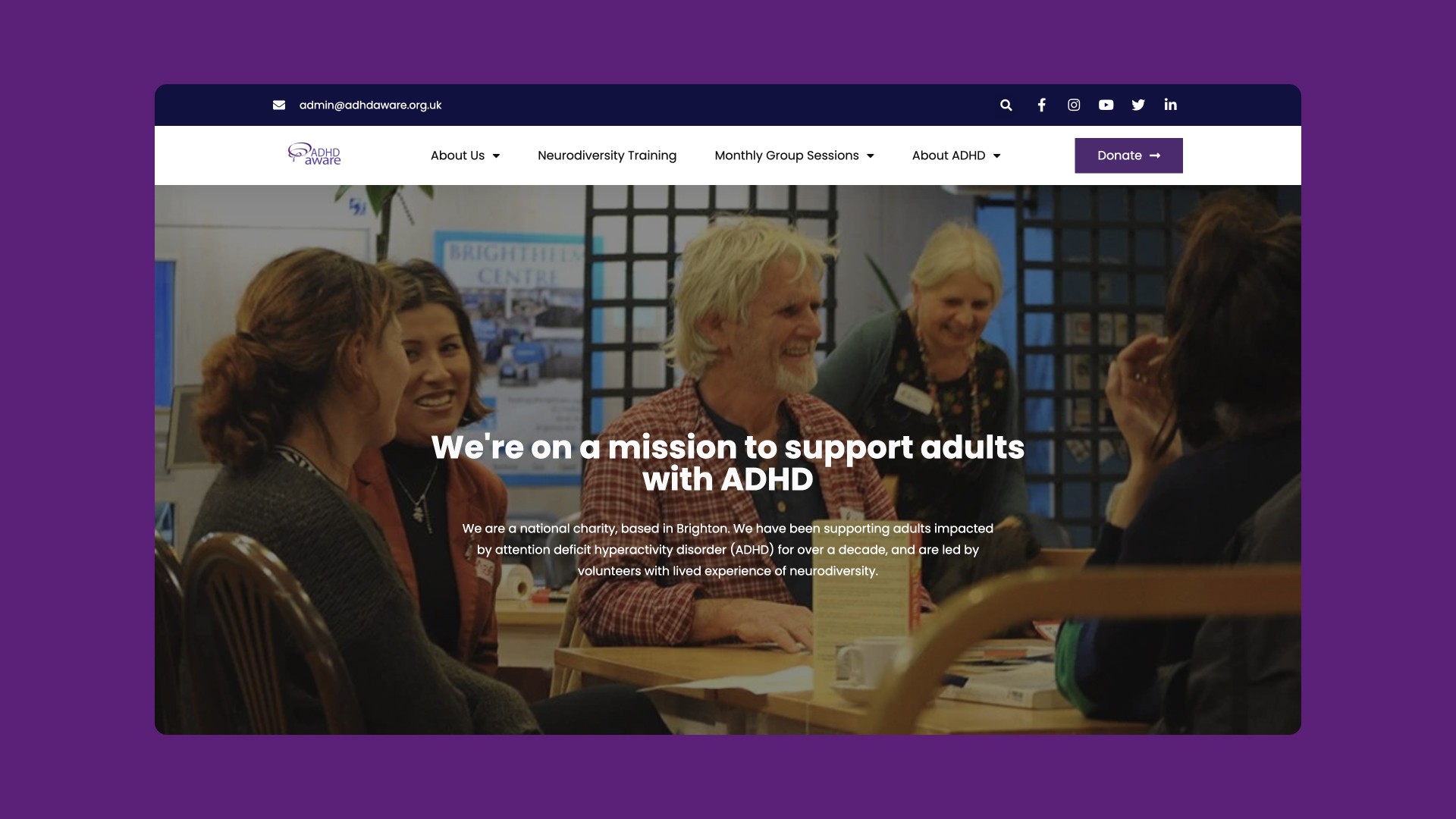Open the search magnifier icon
Screen dimensions: 1456x819
click(x=1006, y=105)
